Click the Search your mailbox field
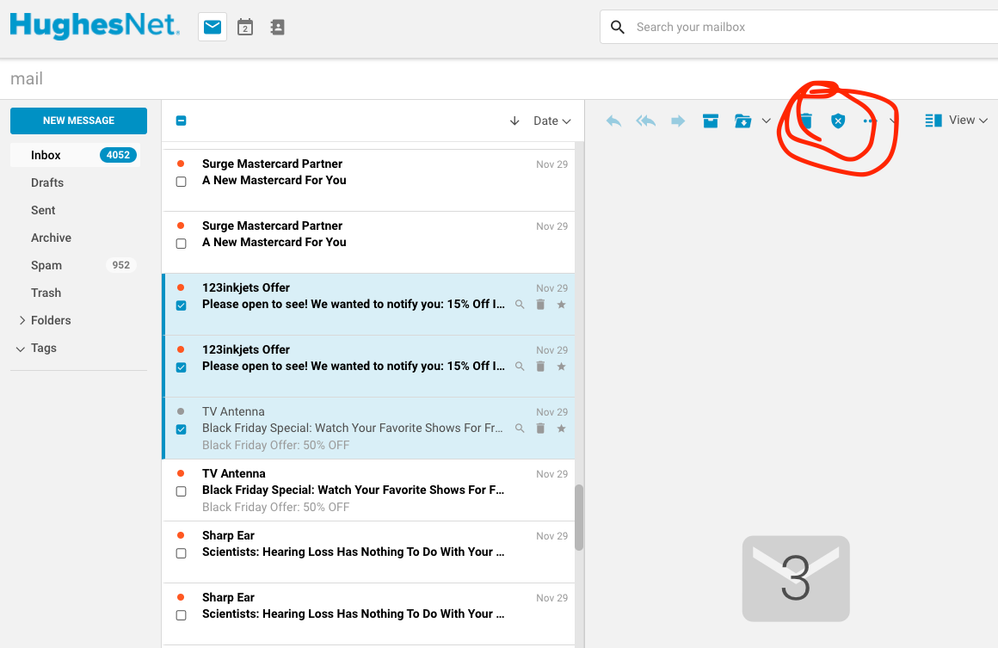Screen dimensions: 998x648 tap(800, 27)
